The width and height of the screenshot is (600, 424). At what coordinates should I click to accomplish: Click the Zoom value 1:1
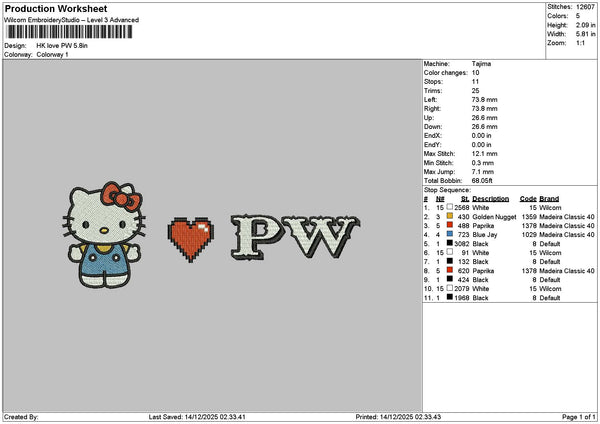580,43
